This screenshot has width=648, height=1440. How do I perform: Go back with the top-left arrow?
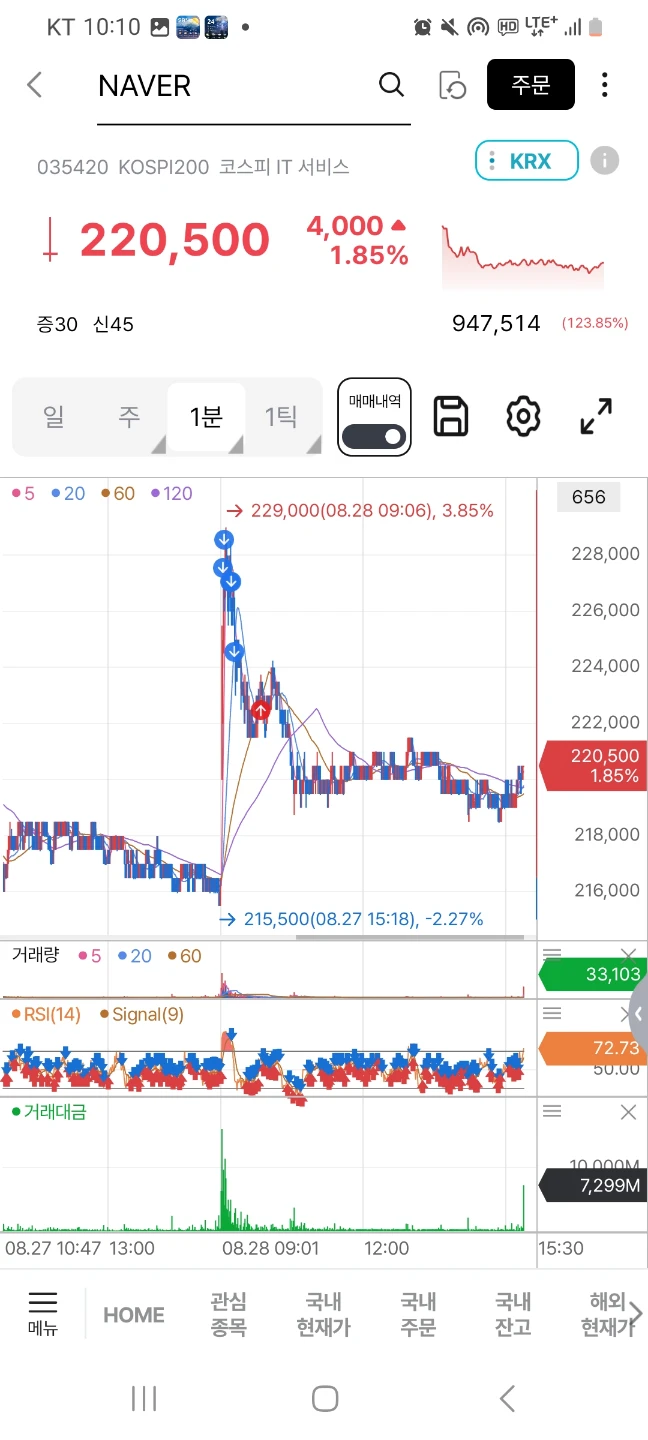[35, 85]
